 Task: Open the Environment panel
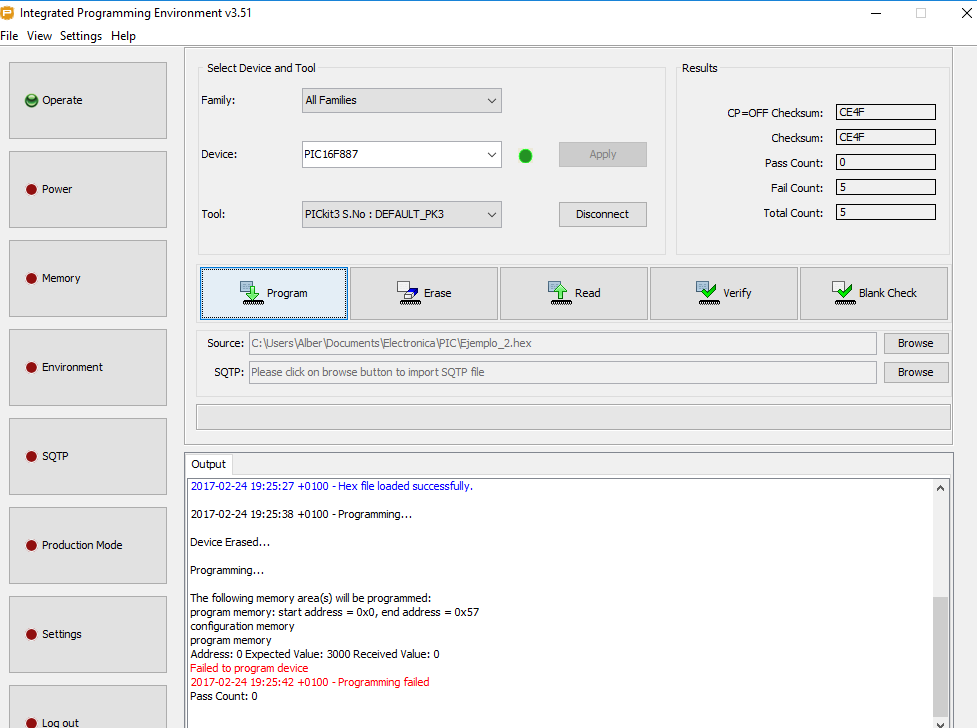tap(88, 368)
